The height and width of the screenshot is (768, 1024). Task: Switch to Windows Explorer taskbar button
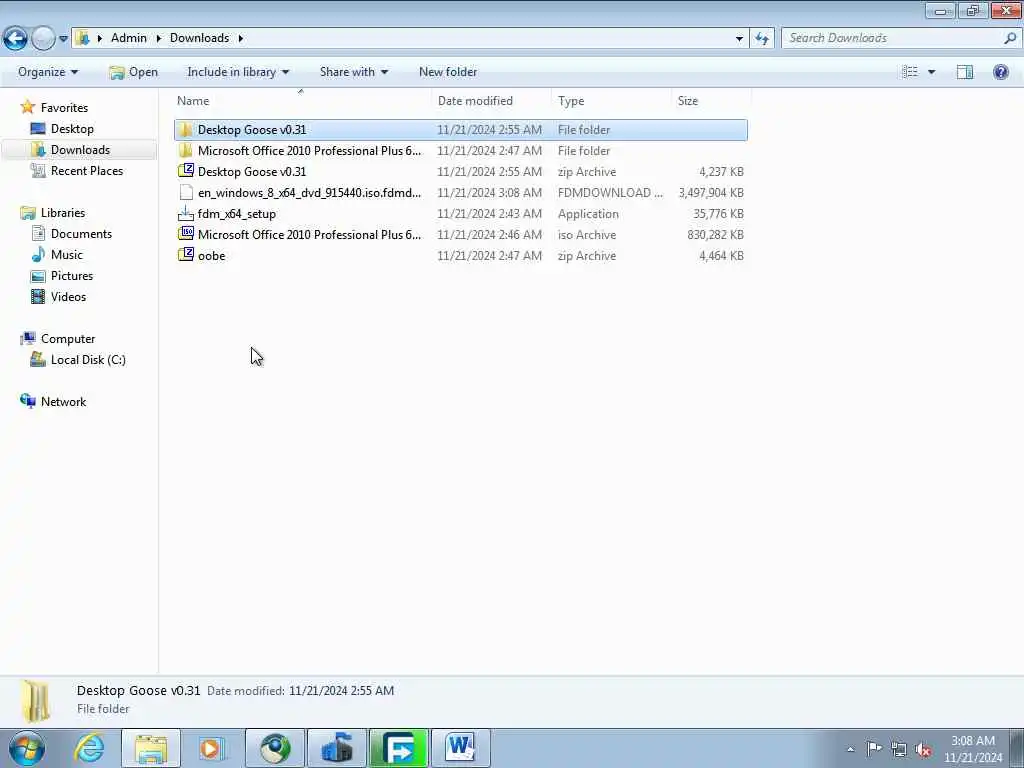point(151,748)
